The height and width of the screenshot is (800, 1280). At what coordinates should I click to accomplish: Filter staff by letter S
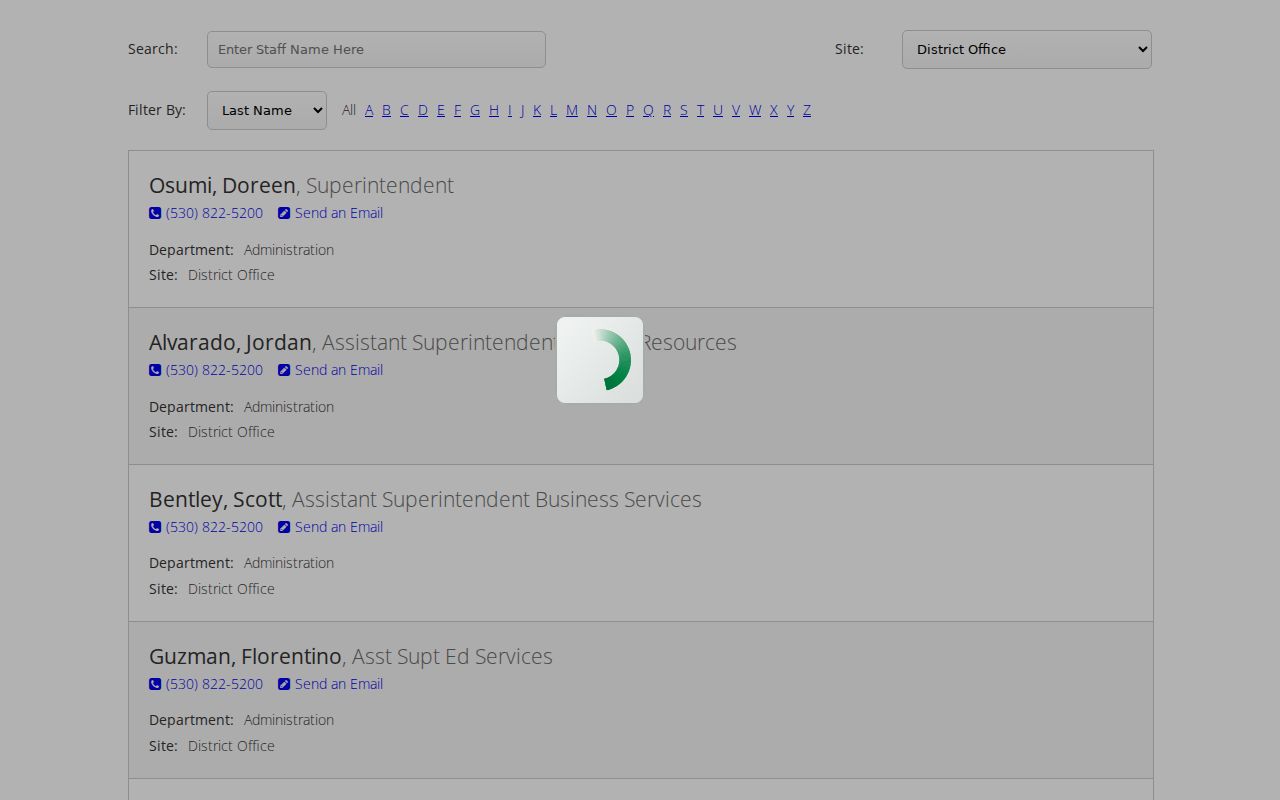point(684,110)
